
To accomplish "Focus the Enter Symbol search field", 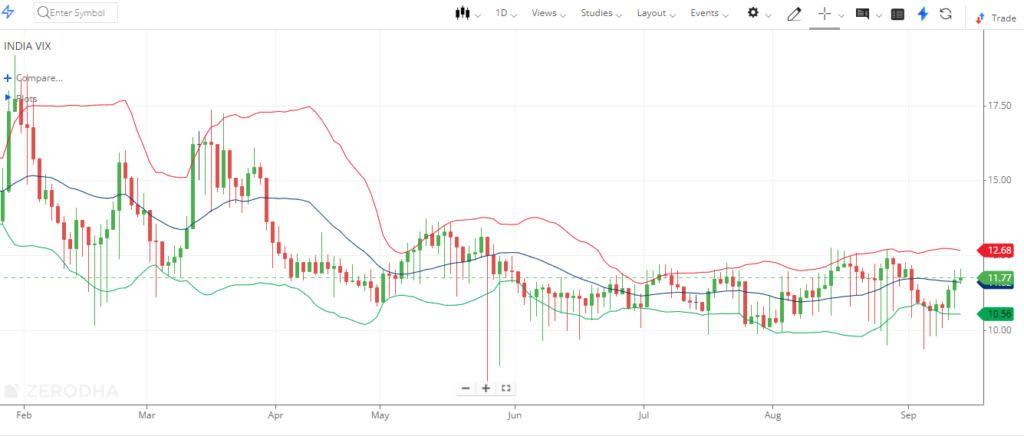I will point(76,12).
